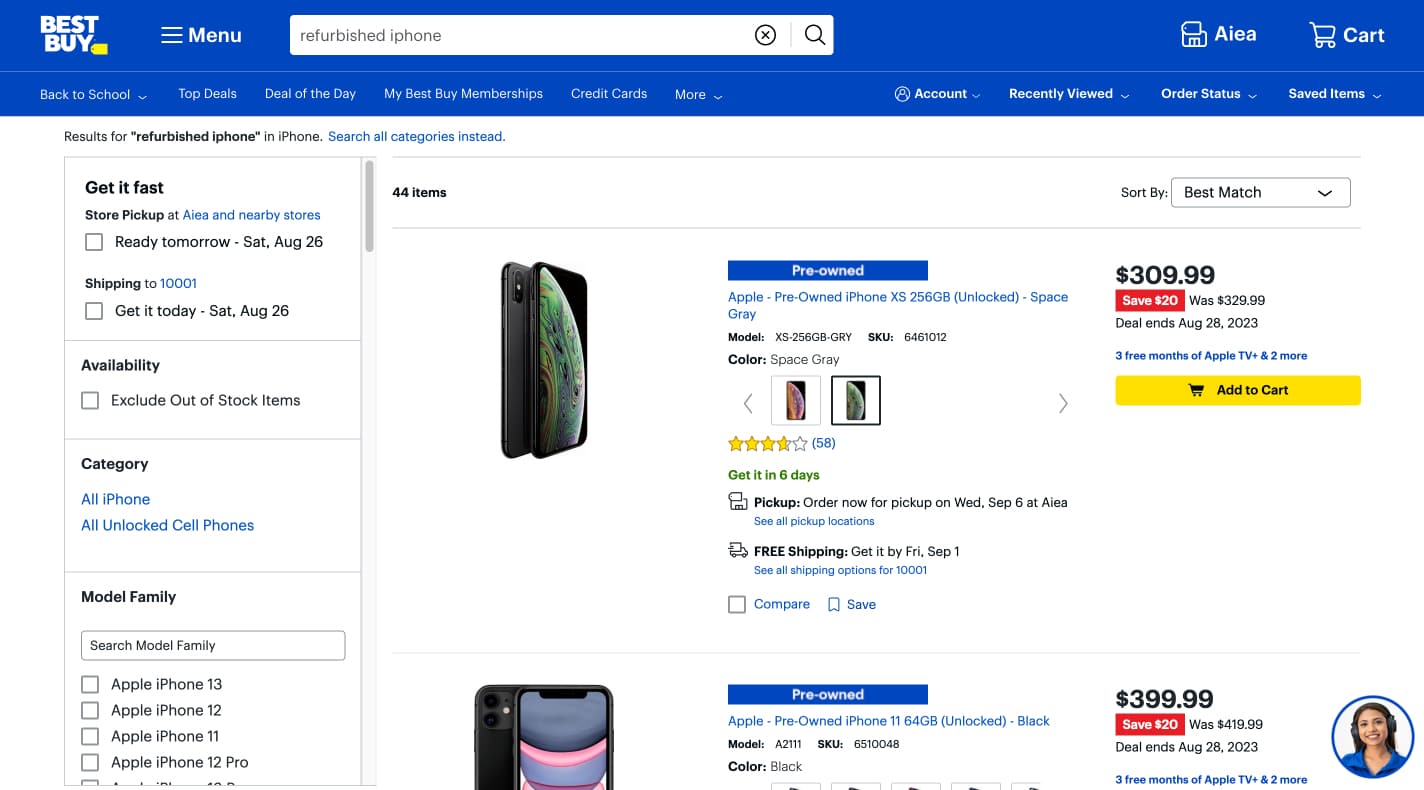
Task: Clear the search field with X icon
Action: coord(765,36)
